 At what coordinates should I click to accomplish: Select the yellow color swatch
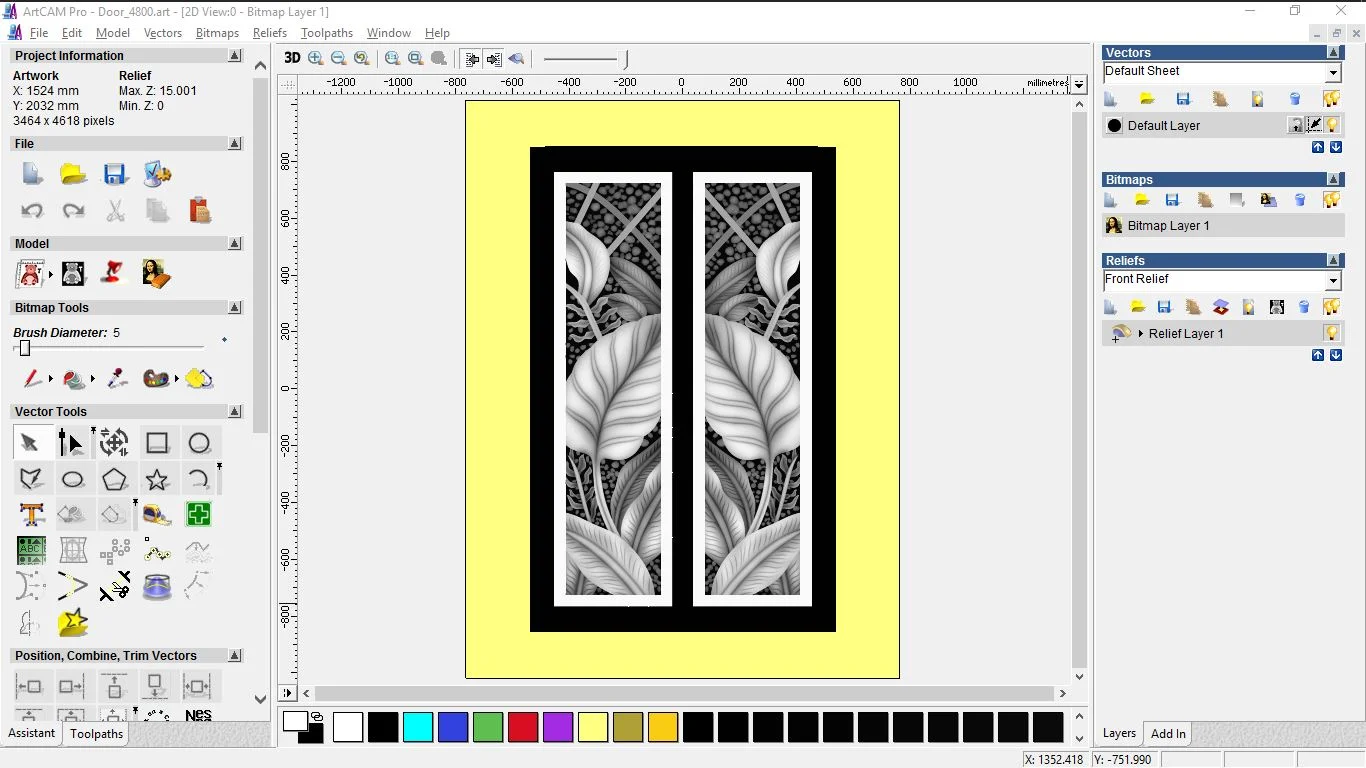click(x=593, y=727)
